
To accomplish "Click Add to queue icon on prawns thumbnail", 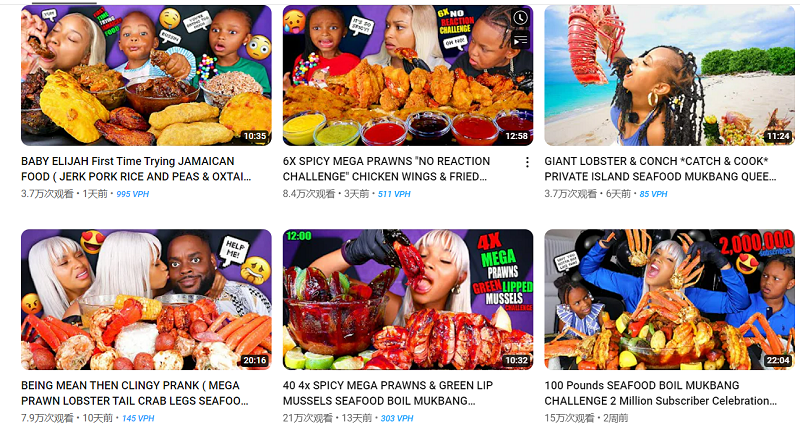I will (520, 40).
